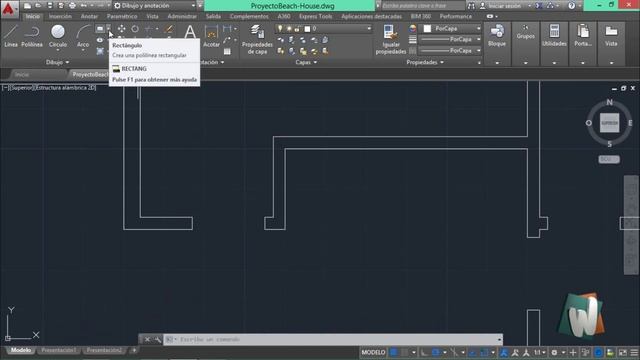
Task: Expand the Capas panel
Action: 306,62
